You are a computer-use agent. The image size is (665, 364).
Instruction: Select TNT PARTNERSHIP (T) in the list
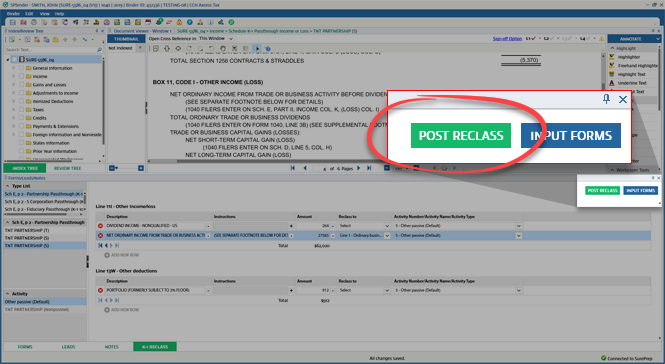click(44, 230)
